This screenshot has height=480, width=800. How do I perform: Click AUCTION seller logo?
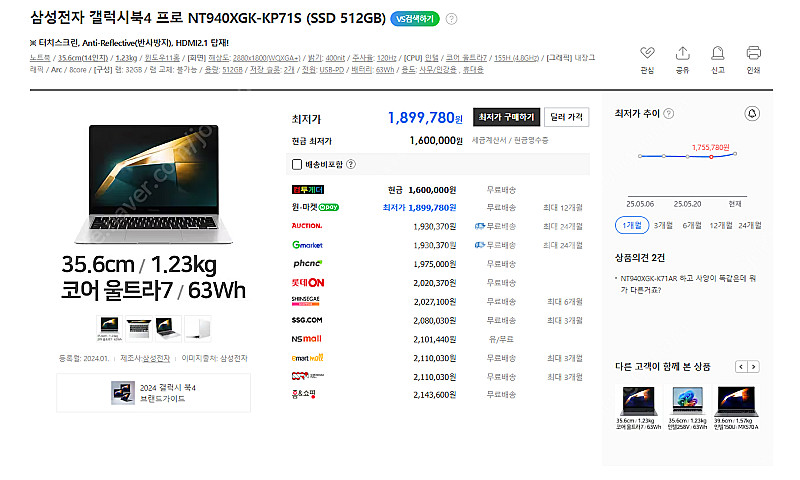click(x=306, y=226)
